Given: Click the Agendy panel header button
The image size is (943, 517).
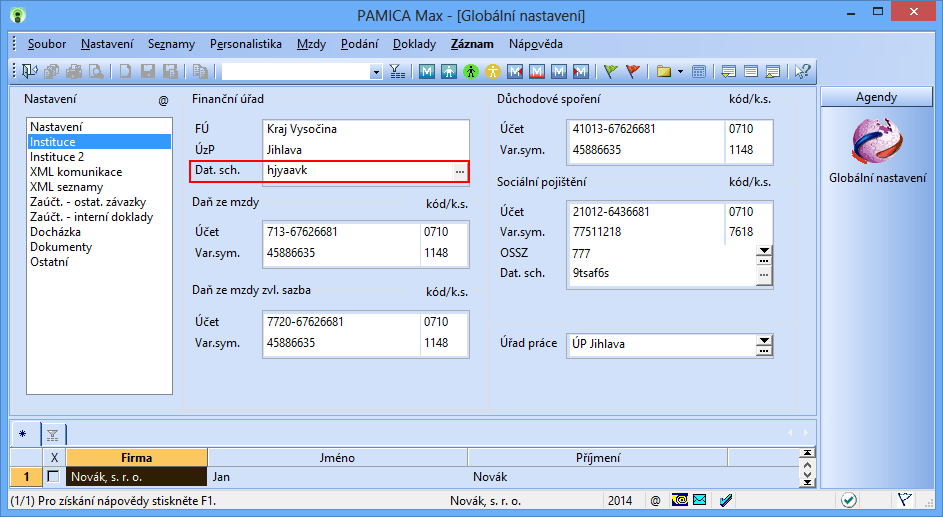Looking at the screenshot, I should click(x=876, y=97).
